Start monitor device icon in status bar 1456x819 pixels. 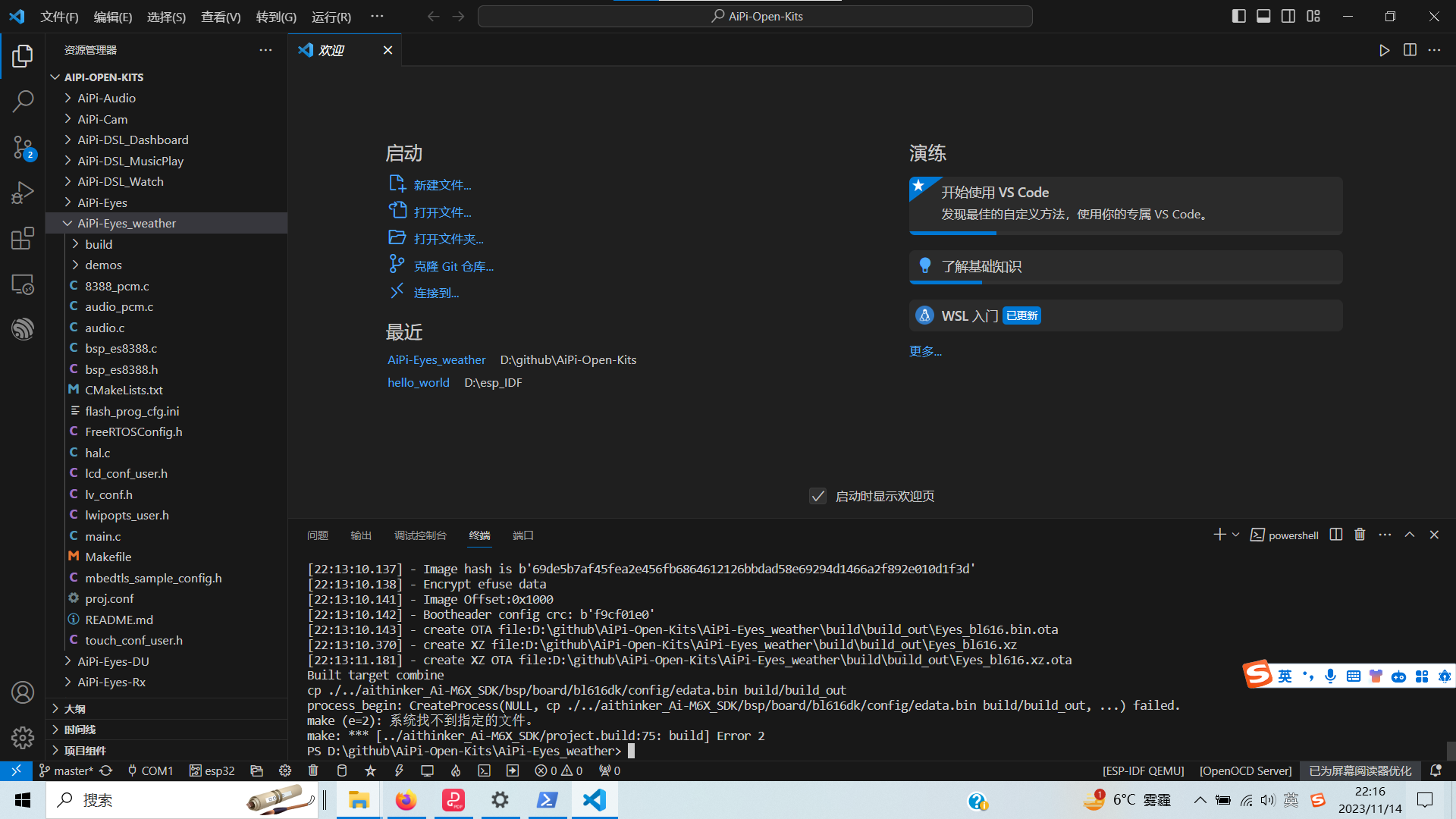pos(428,770)
